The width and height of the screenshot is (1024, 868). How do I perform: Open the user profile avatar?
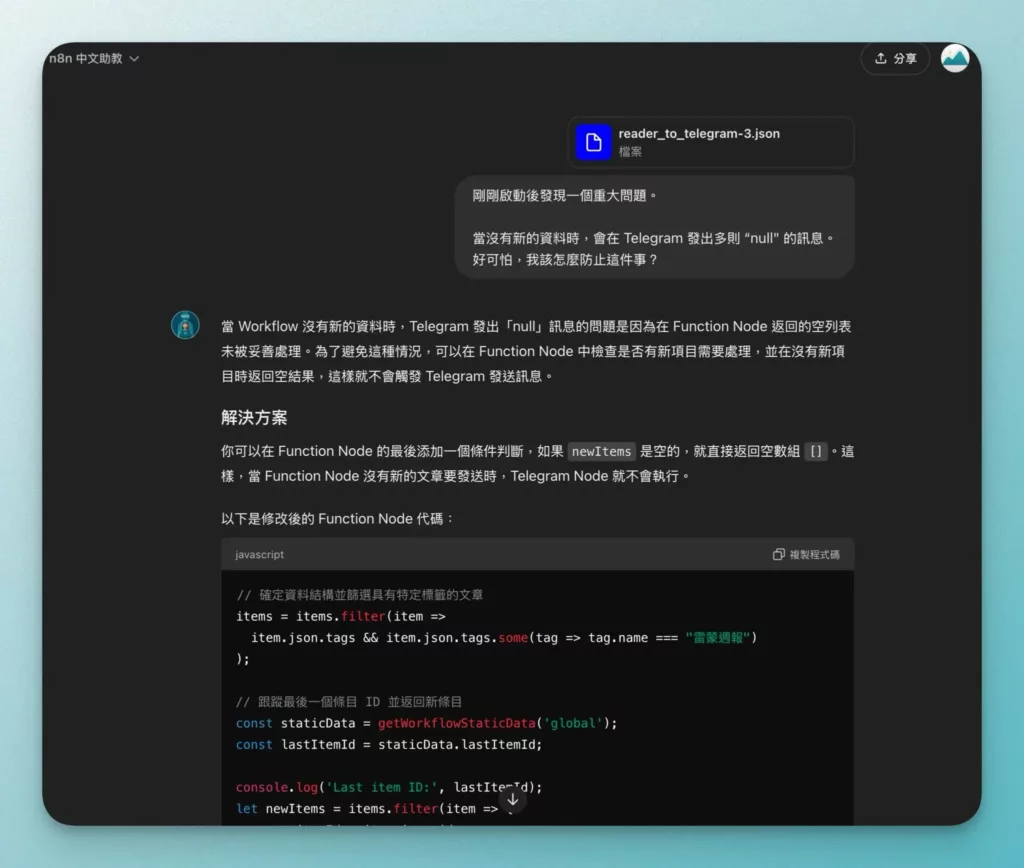pyautogui.click(x=955, y=58)
